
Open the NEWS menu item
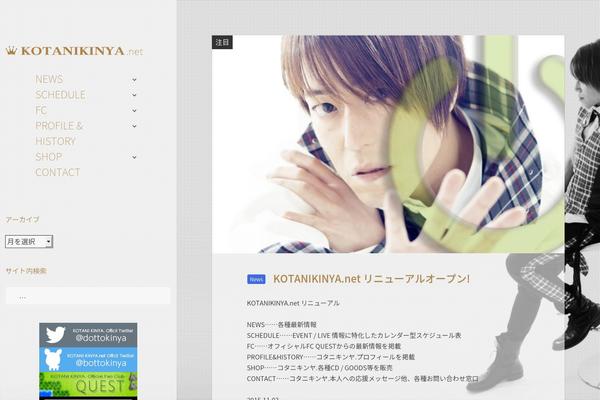click(49, 79)
